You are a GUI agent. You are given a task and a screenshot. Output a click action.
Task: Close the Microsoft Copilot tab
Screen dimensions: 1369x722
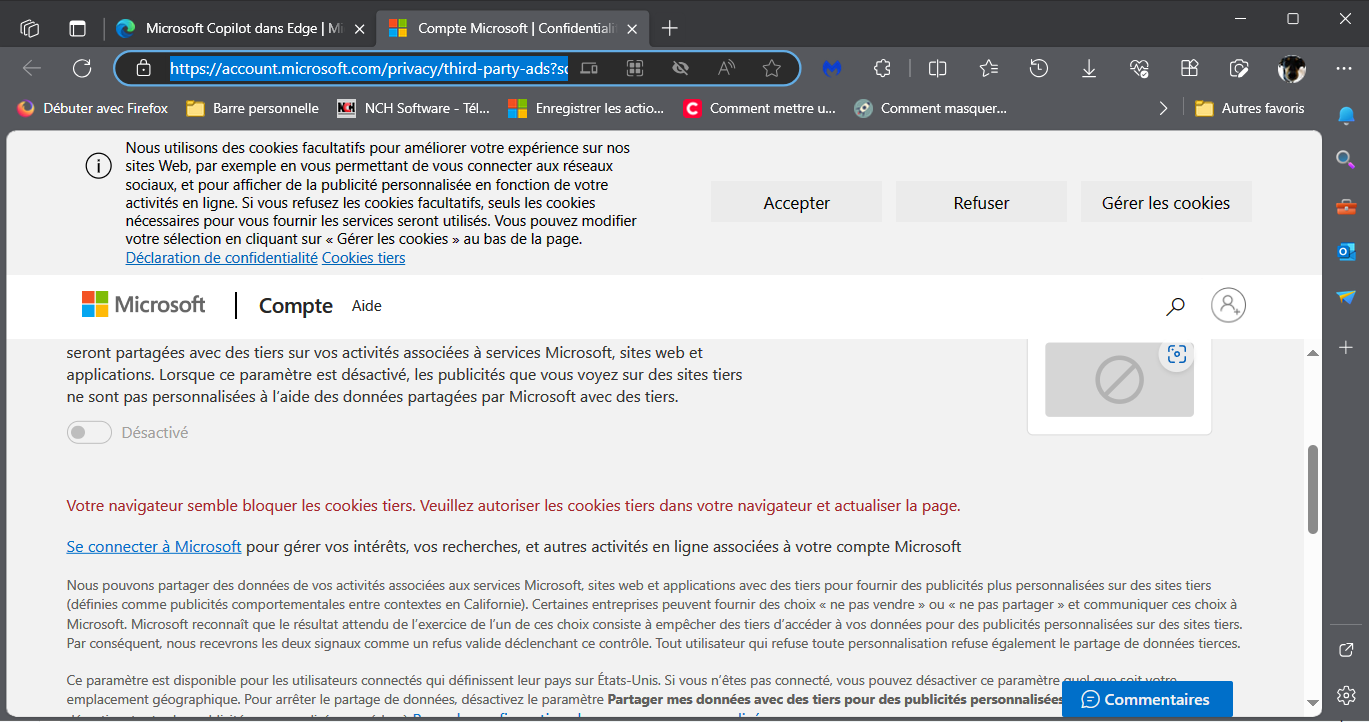point(359,28)
